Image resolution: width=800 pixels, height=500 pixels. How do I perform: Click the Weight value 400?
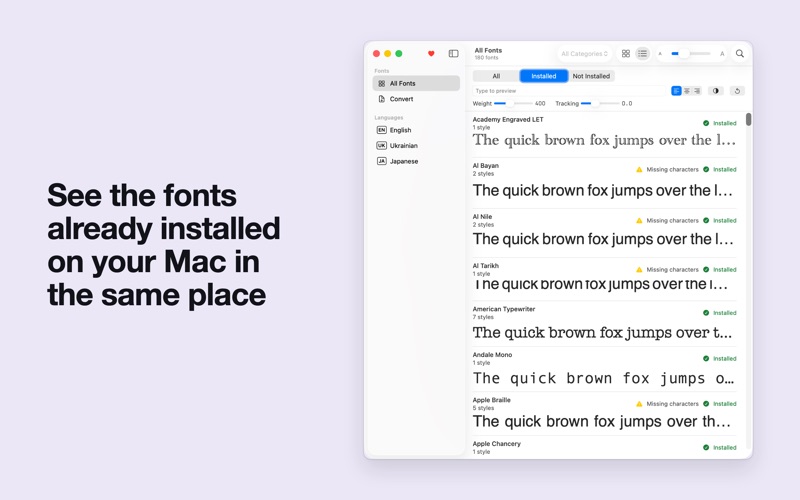click(x=540, y=104)
